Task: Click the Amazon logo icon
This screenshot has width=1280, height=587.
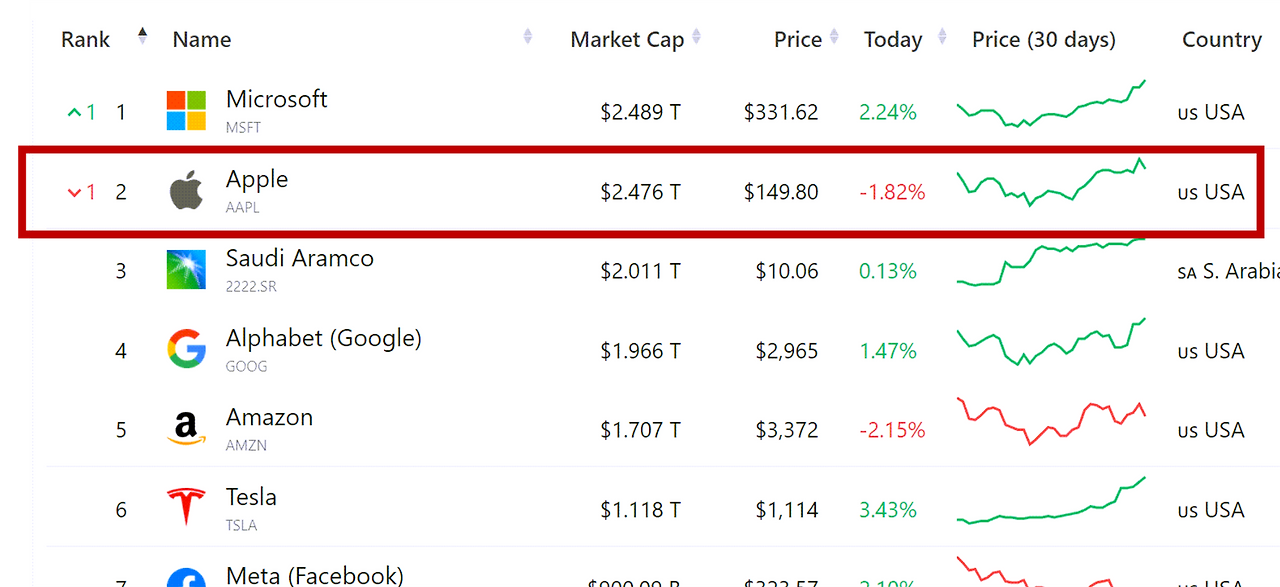Action: [x=186, y=428]
